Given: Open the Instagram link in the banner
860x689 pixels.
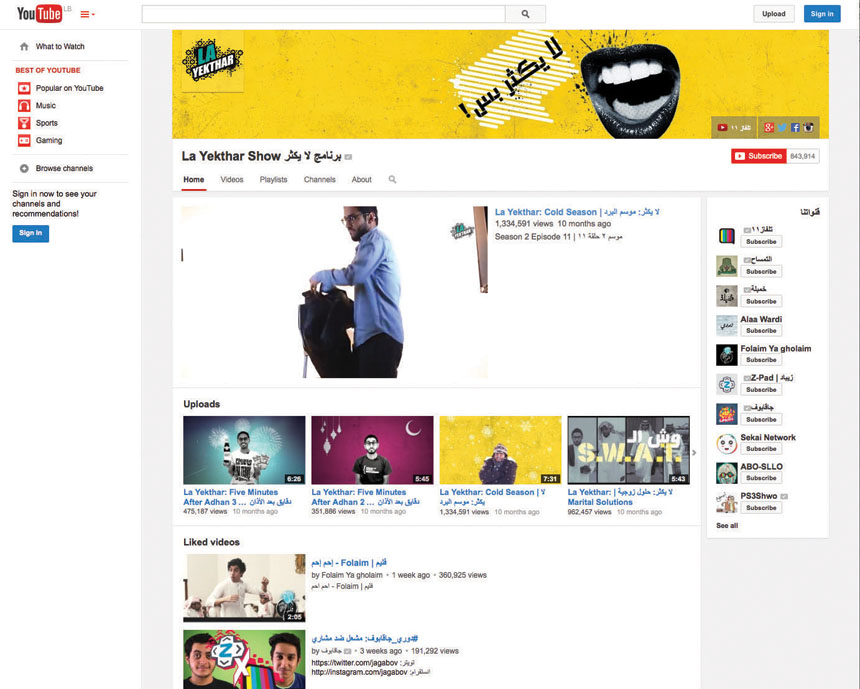Looking at the screenshot, I should click(x=809, y=127).
